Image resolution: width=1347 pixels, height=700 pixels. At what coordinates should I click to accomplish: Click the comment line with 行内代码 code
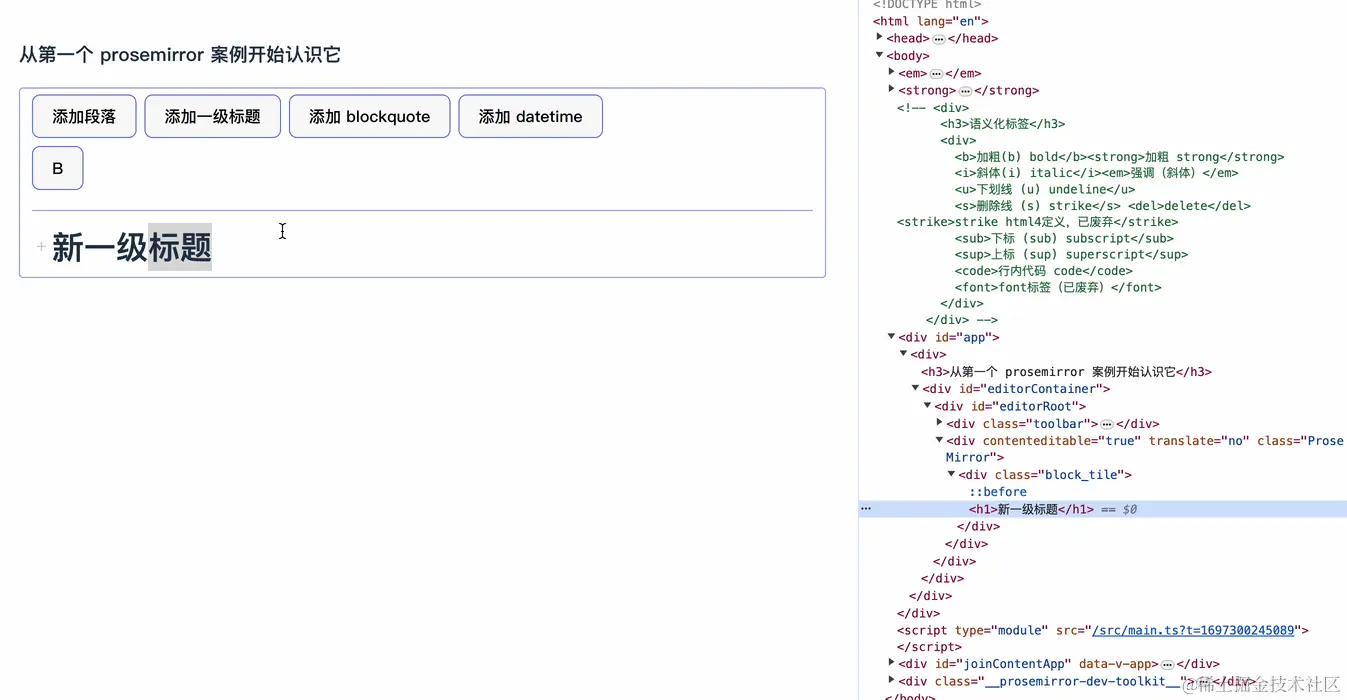(x=1043, y=271)
